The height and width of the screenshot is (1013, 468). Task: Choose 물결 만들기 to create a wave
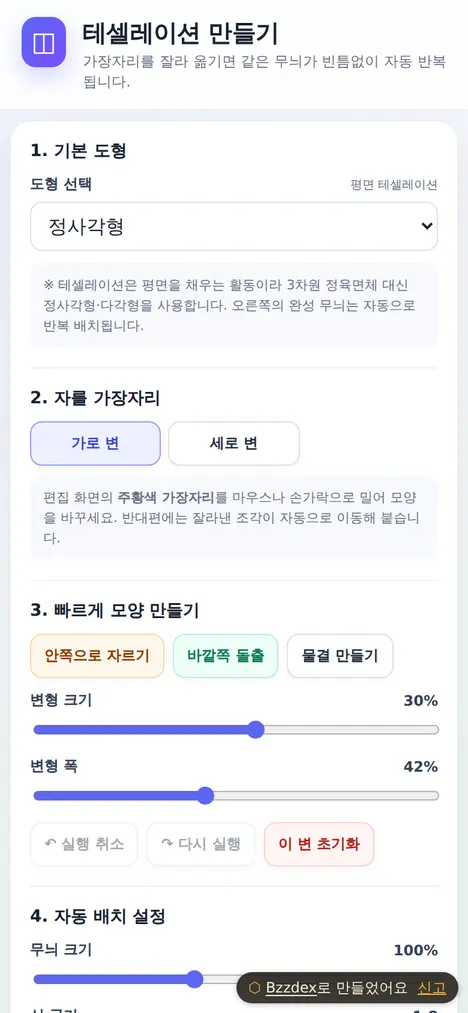coord(340,656)
